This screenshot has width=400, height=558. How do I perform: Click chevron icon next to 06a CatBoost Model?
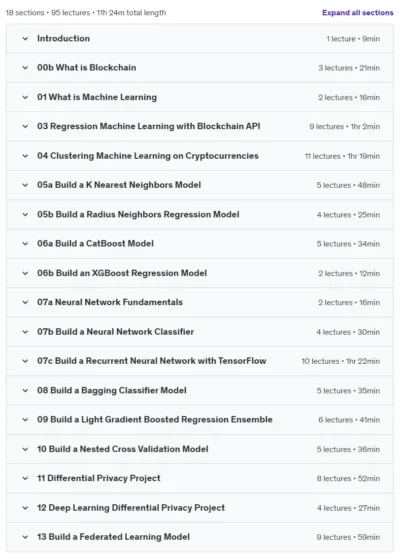[25, 244]
